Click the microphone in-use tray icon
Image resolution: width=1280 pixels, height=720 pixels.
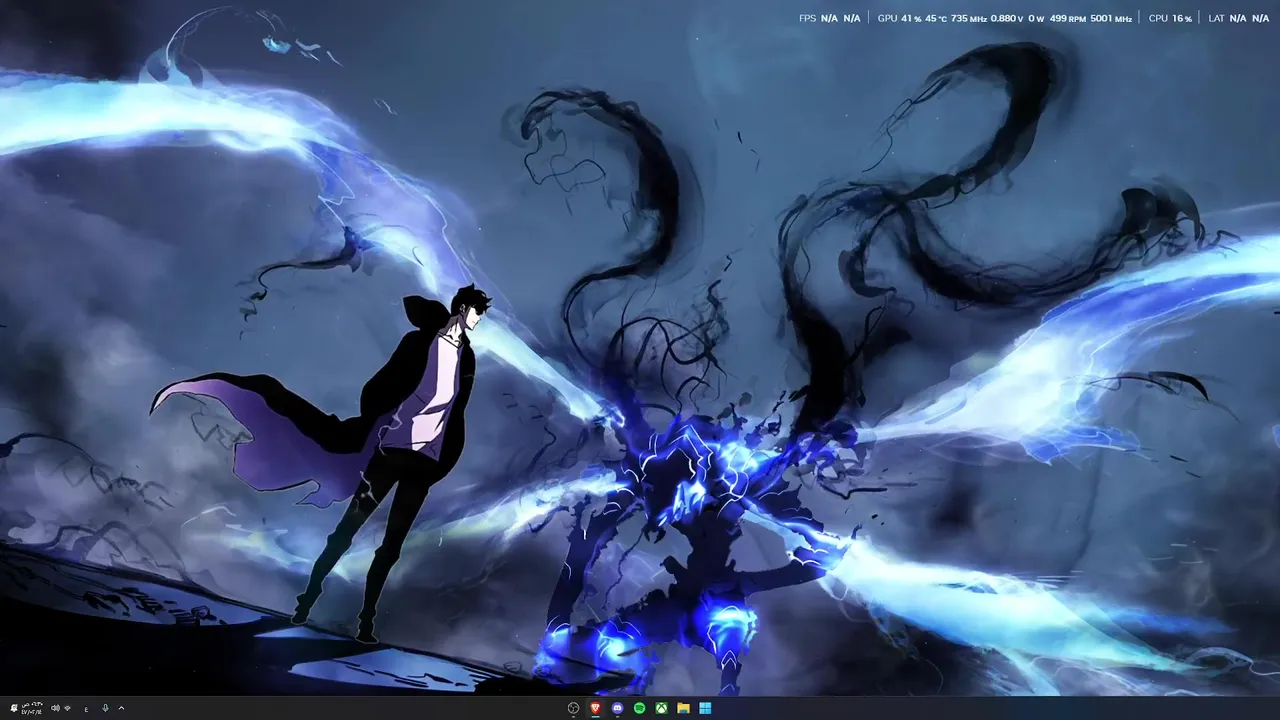(x=105, y=708)
